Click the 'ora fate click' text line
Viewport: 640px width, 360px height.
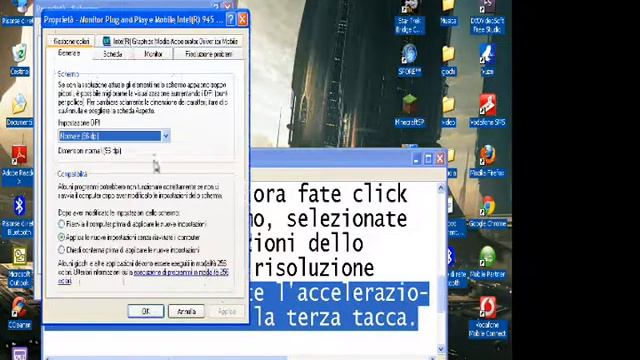330,193
